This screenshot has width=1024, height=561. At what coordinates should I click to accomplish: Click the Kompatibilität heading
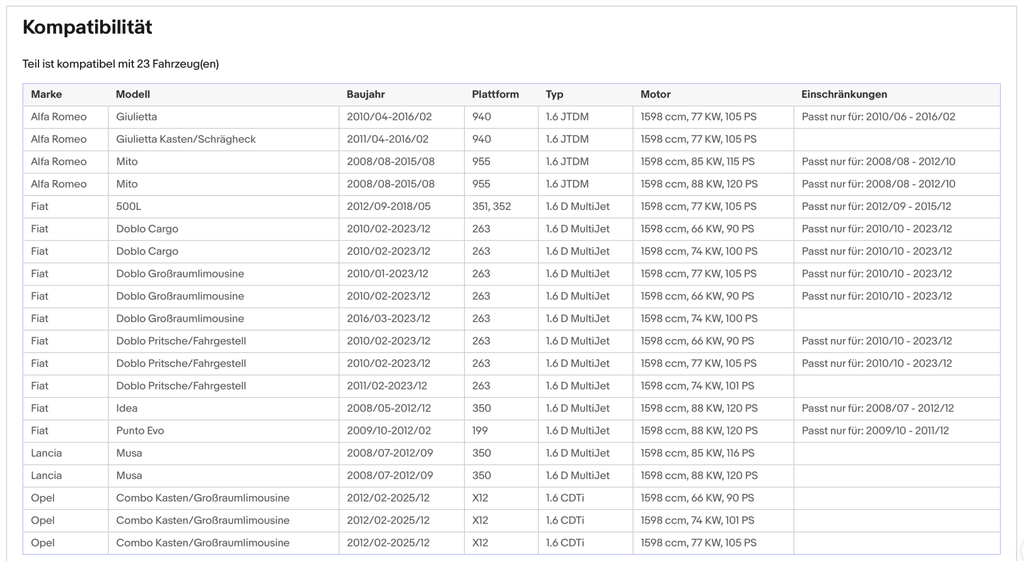click(88, 27)
